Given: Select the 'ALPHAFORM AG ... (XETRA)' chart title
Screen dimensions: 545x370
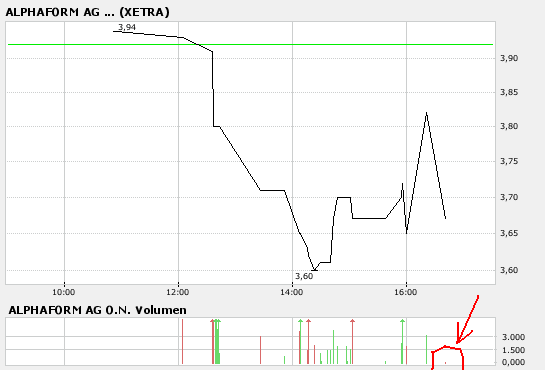Looking at the screenshot, I should pyautogui.click(x=88, y=12).
